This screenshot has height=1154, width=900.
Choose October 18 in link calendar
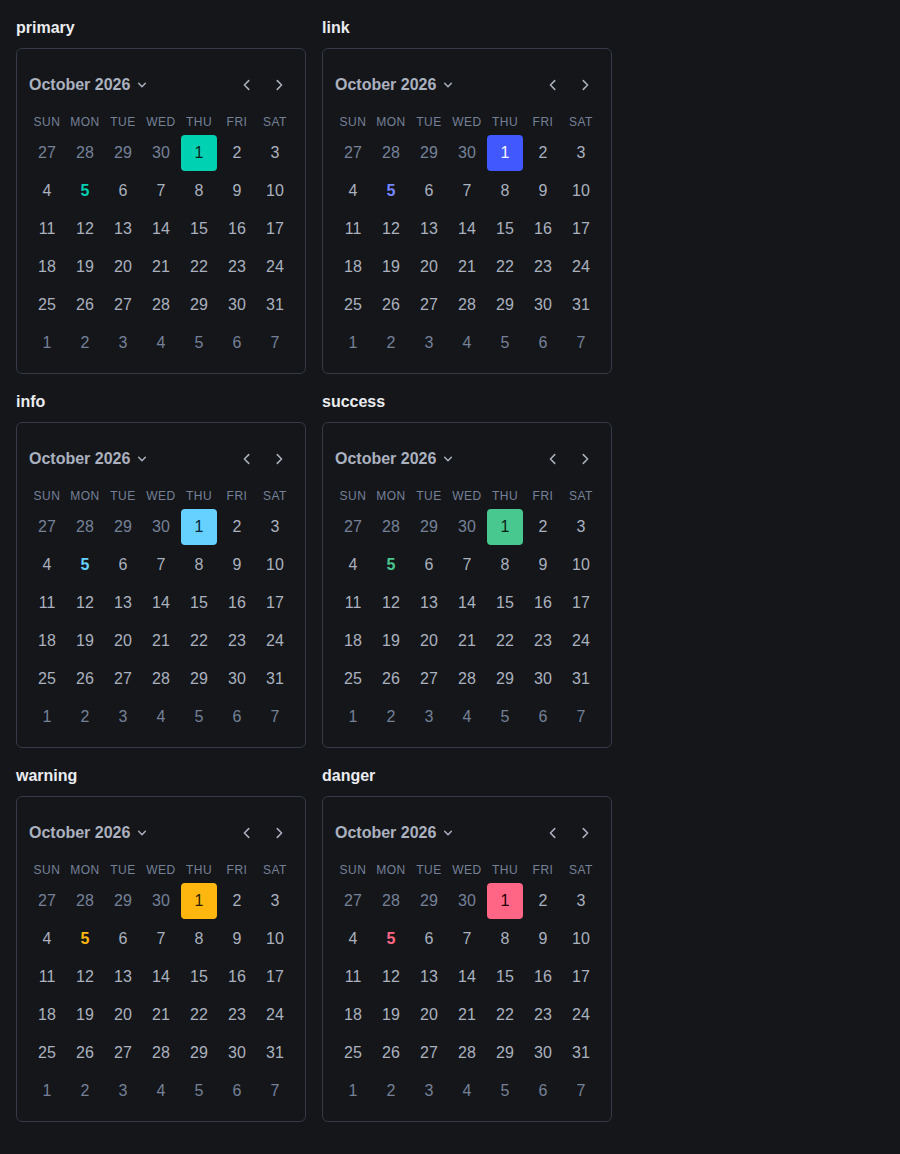pos(353,266)
